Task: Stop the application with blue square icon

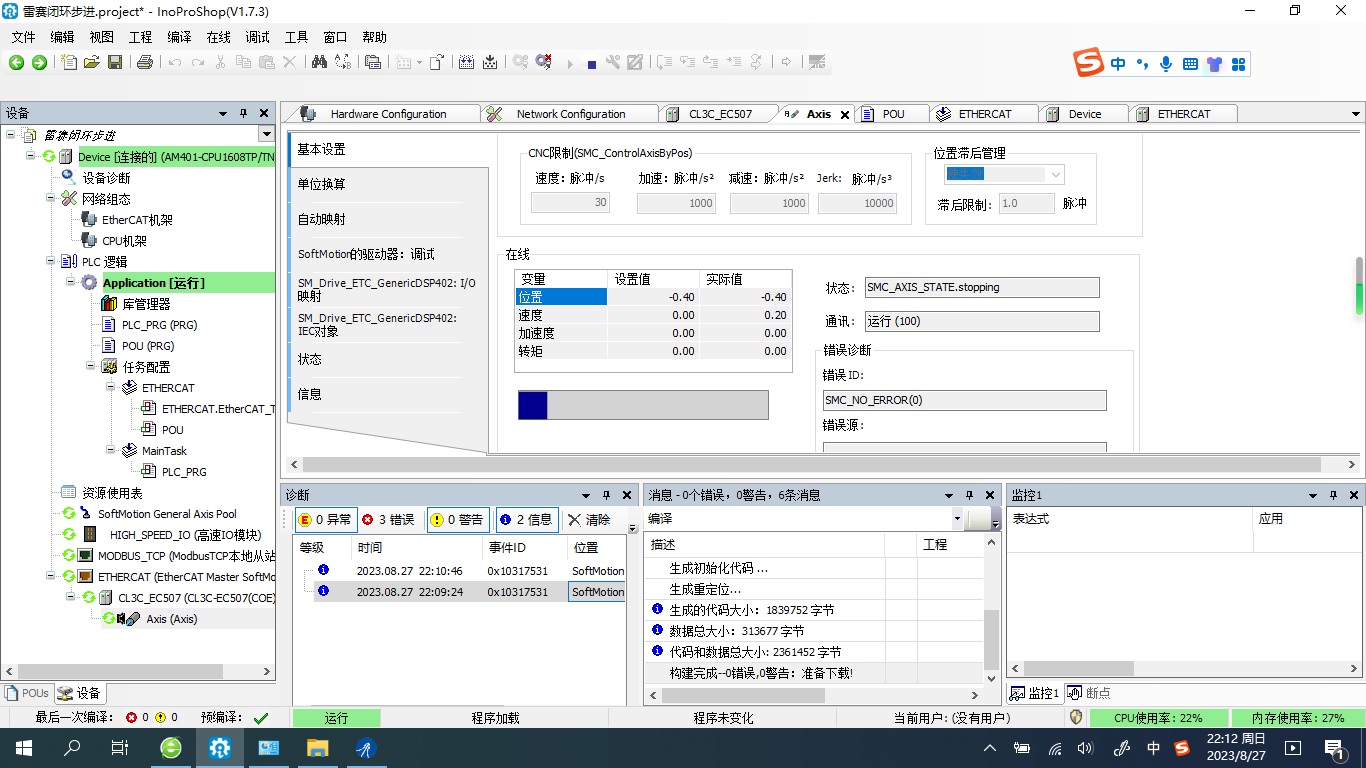Action: [x=592, y=63]
